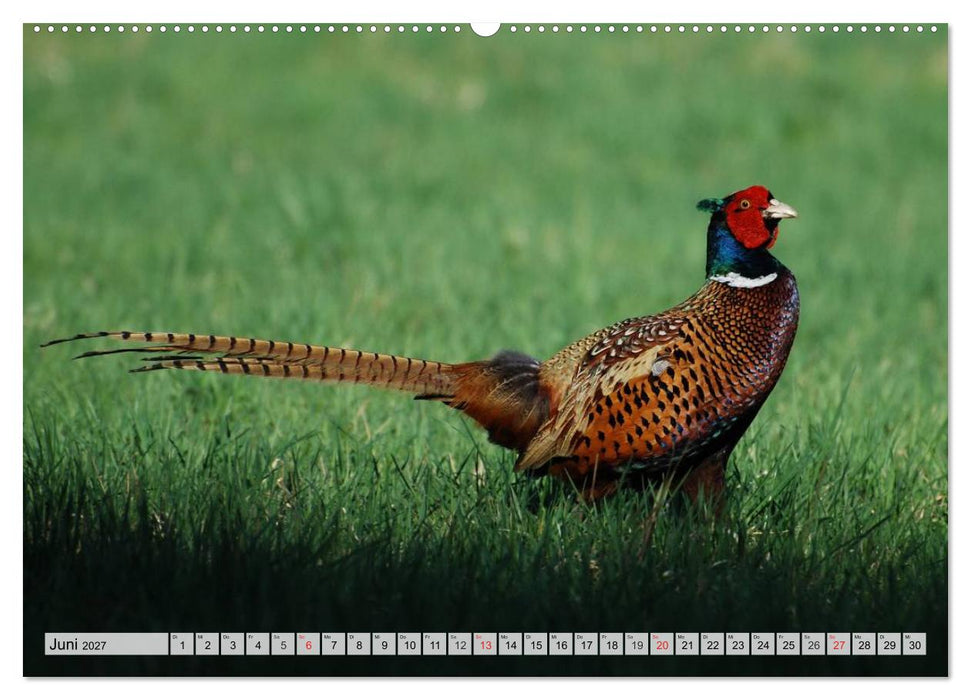Click the pheasant's long striped tail

pyautogui.click(x=248, y=359)
